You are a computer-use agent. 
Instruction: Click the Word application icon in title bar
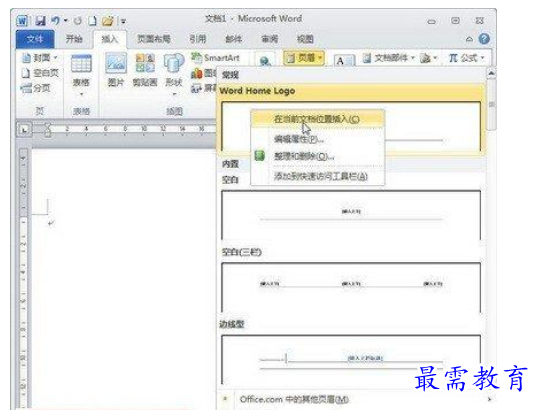[22, 21]
